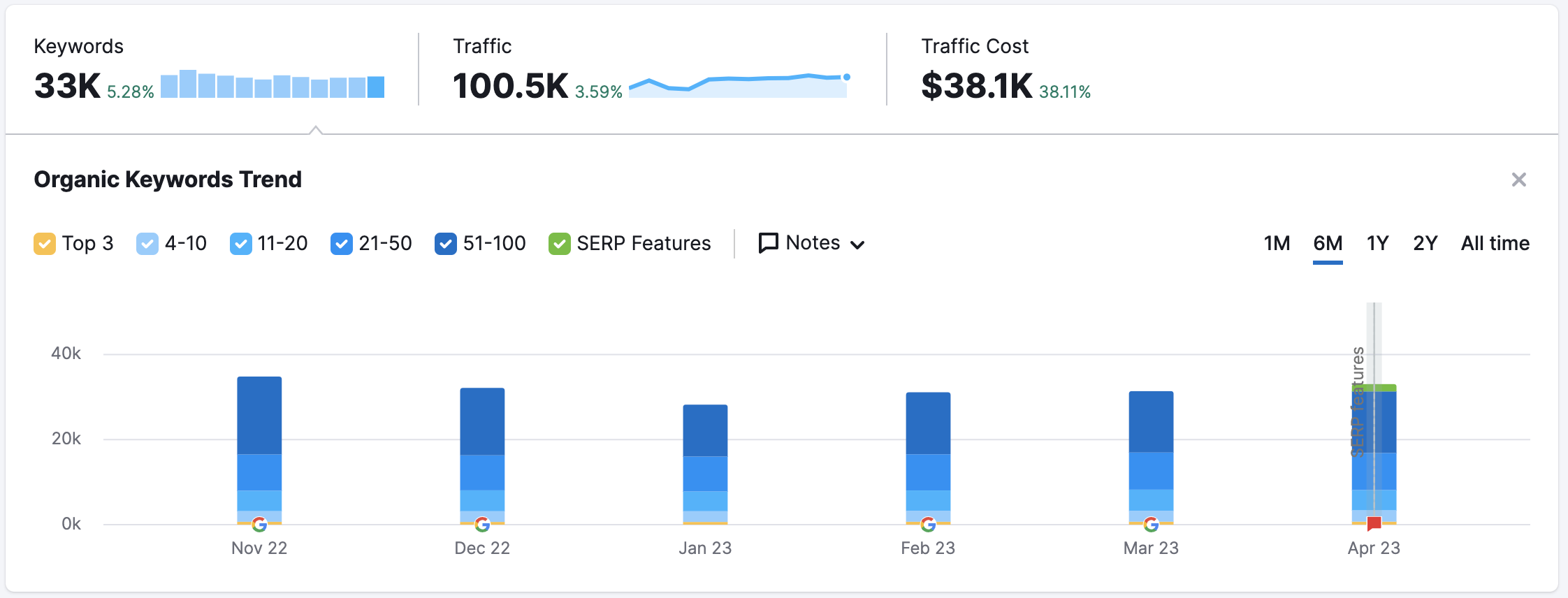Click the red note flag at Apr 23

(1374, 523)
